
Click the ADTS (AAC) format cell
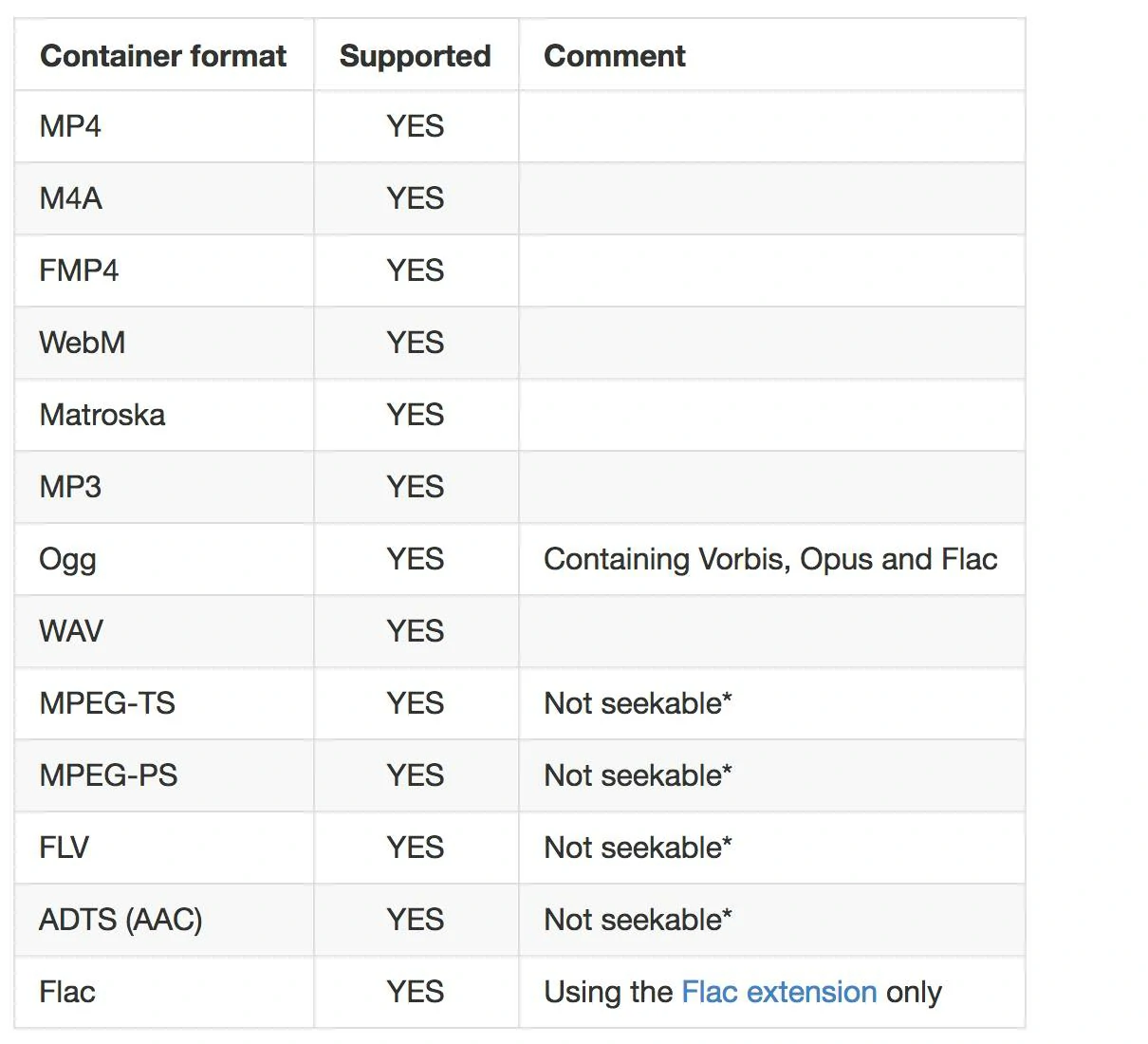(120, 920)
